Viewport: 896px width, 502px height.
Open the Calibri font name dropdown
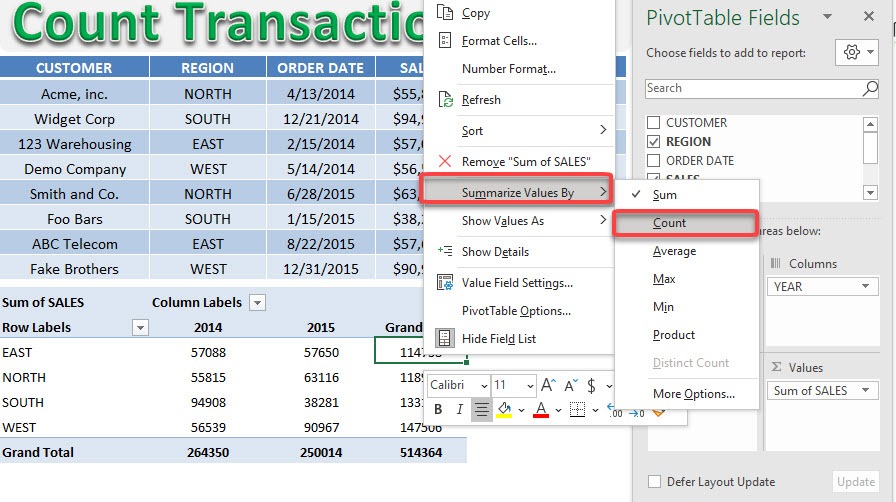(485, 386)
